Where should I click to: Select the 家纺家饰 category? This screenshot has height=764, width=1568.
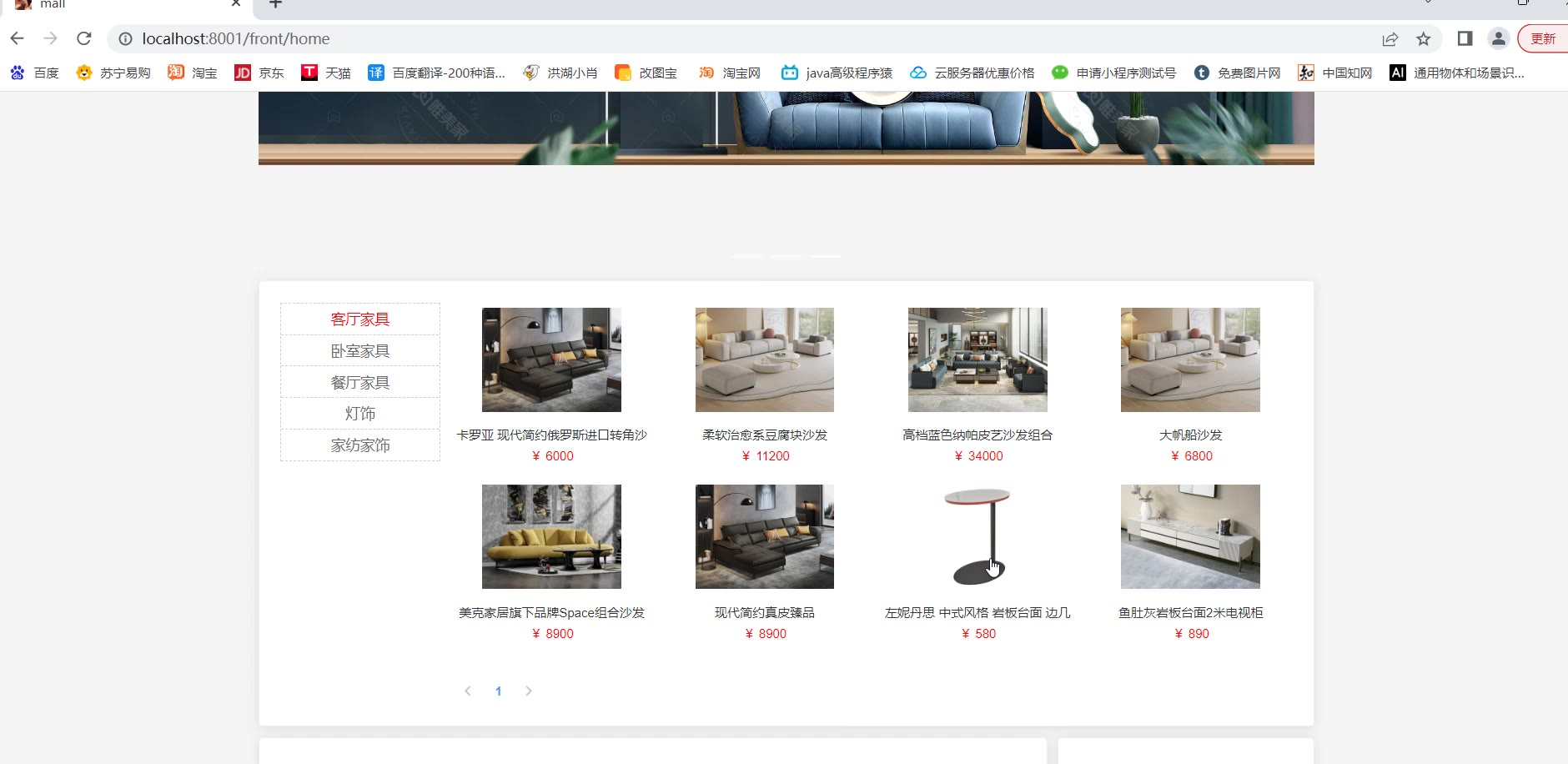[360, 445]
